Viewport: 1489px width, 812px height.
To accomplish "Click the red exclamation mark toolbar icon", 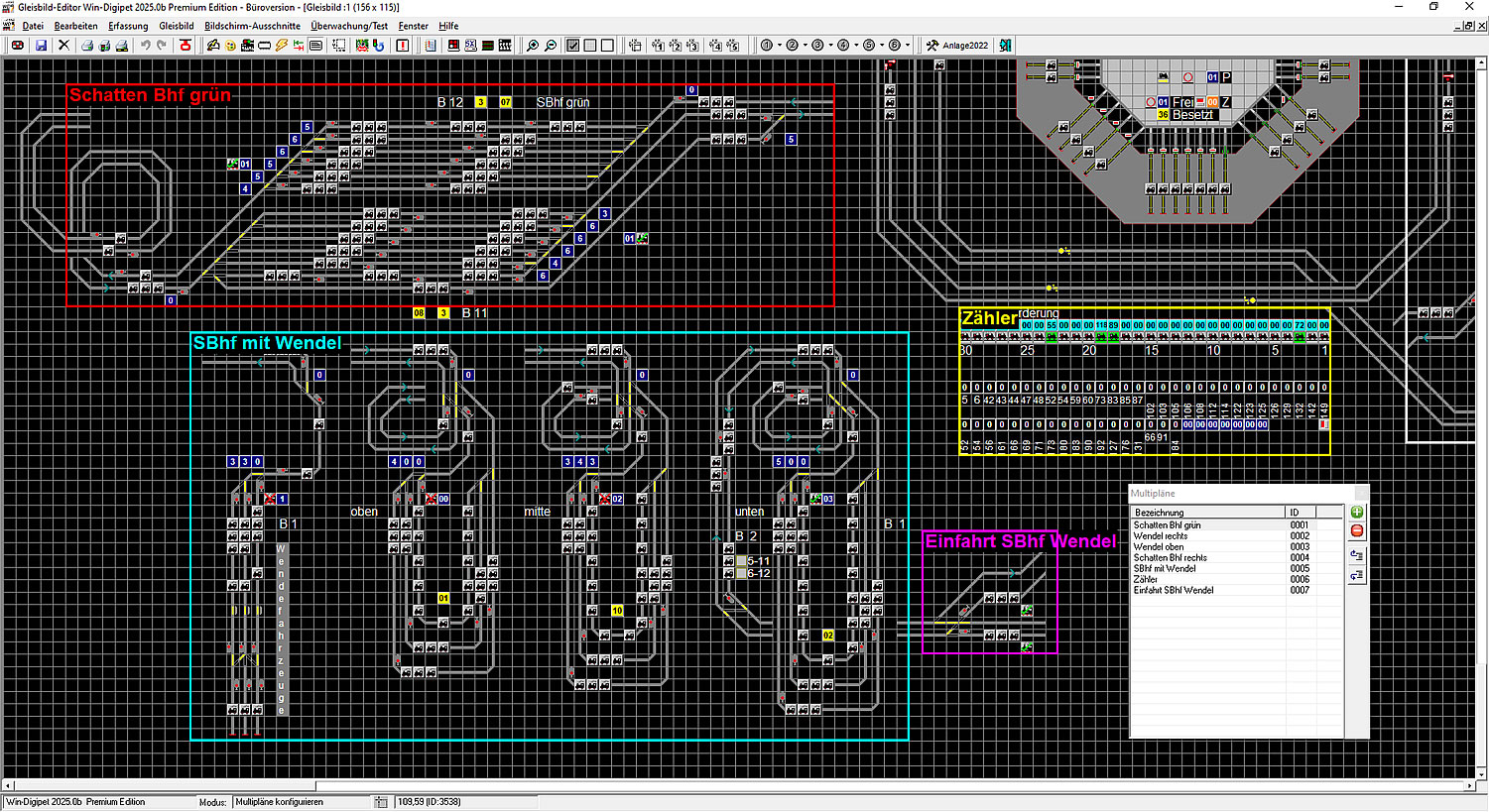I will tap(402, 46).
